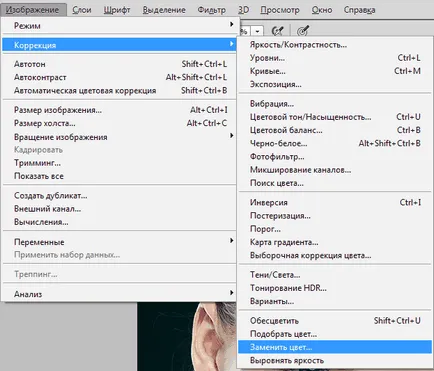Open Цветовой баланс adjustment
This screenshot has width=434, height=371.
335,130
